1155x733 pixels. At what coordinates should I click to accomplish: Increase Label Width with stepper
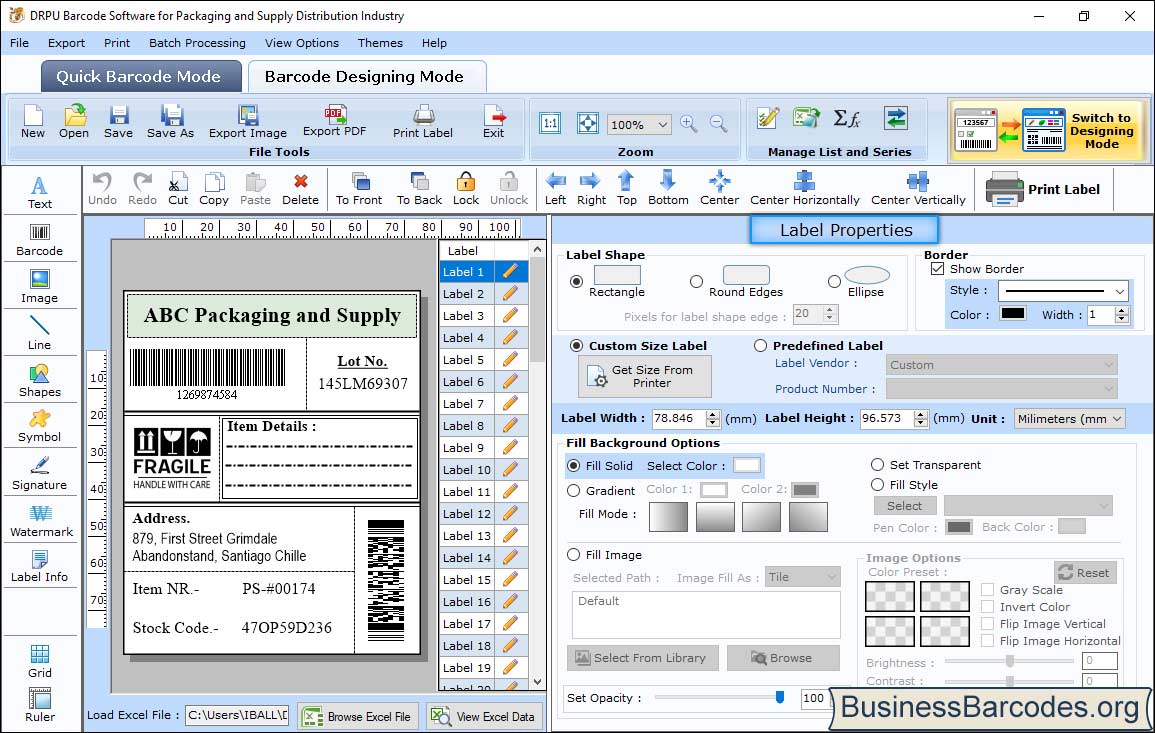click(x=712, y=414)
